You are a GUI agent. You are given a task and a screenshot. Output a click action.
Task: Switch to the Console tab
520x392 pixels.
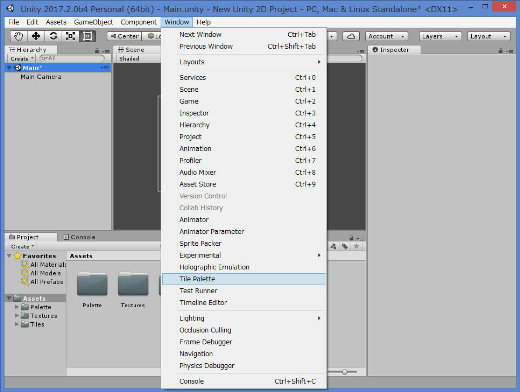79,237
